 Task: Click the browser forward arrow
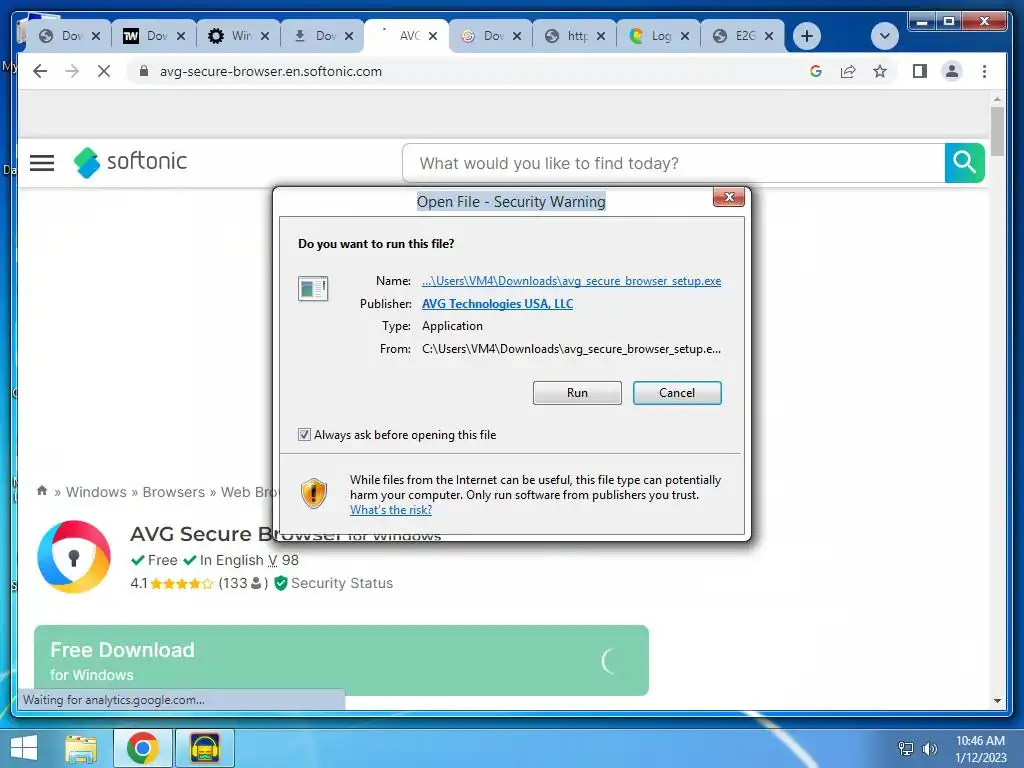pos(72,71)
